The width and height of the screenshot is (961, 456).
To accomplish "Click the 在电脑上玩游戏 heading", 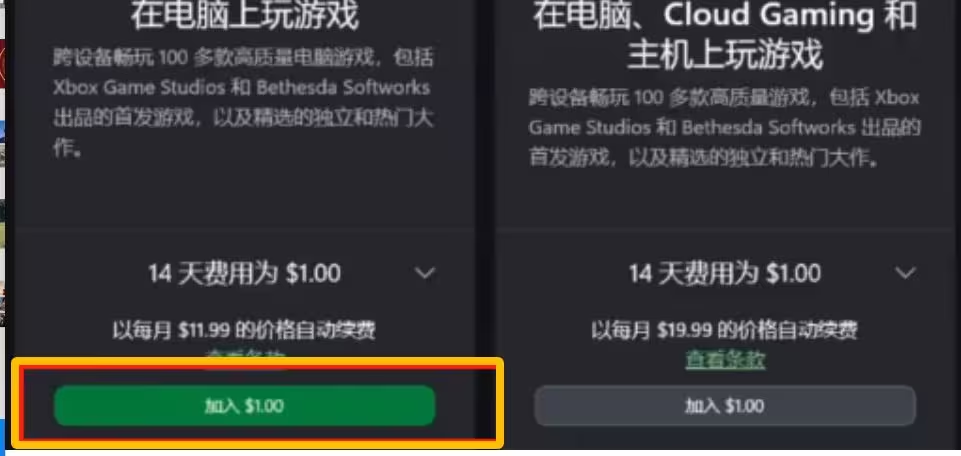I will [245, 16].
